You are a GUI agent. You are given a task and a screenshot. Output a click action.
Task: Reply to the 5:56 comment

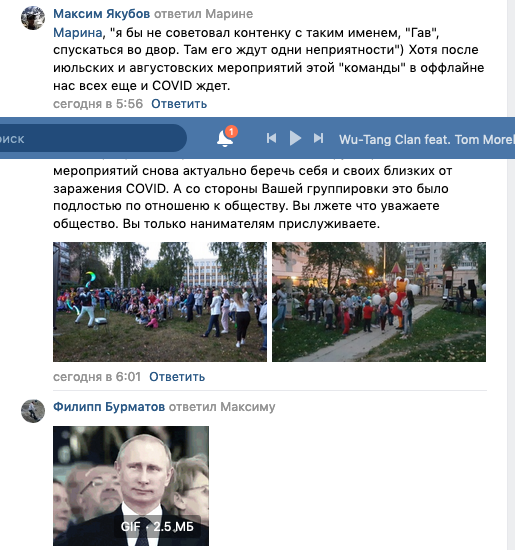(179, 104)
